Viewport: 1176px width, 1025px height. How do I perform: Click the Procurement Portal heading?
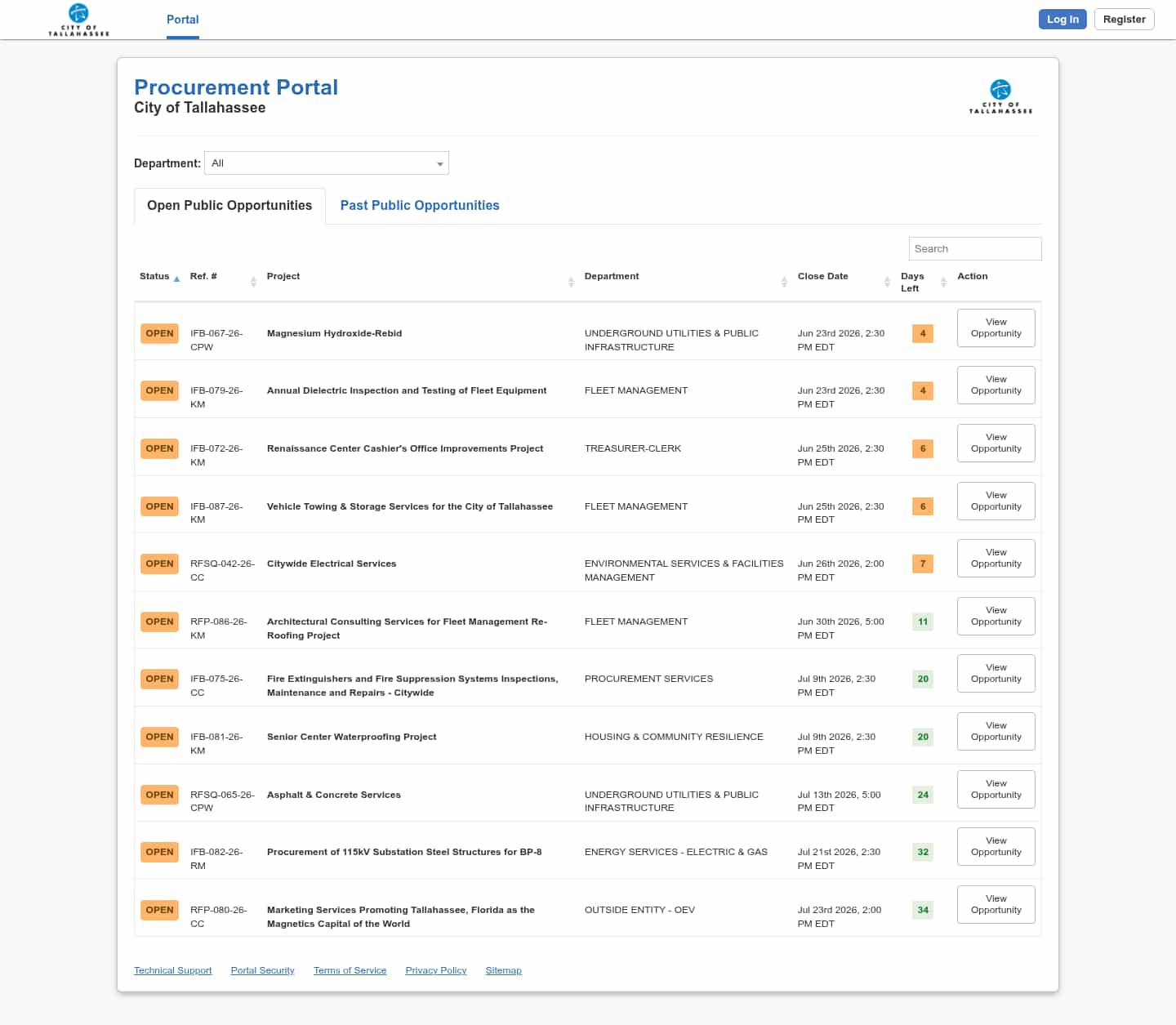coord(236,87)
